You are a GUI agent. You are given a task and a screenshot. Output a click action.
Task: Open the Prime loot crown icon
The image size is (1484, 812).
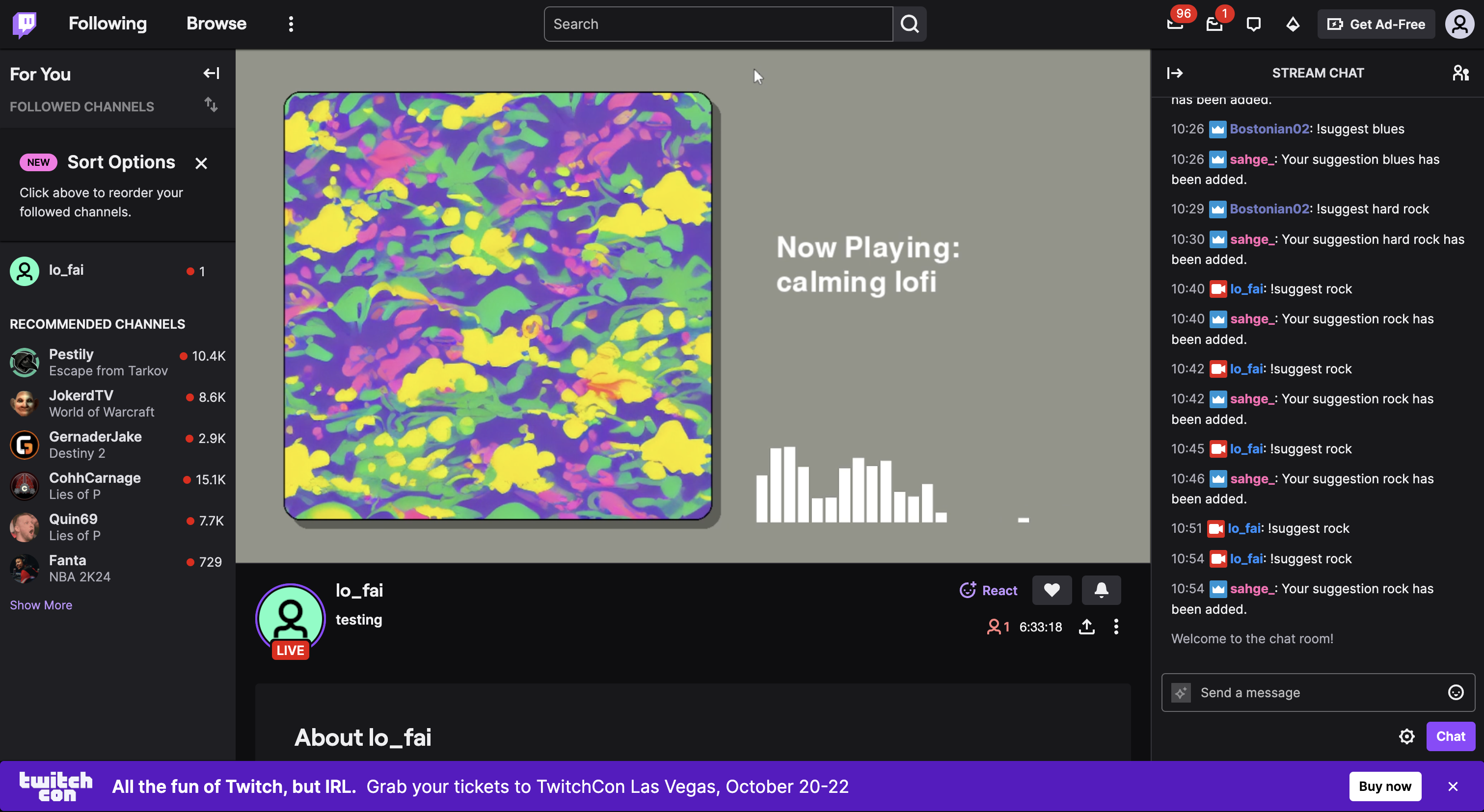[x=1175, y=24]
